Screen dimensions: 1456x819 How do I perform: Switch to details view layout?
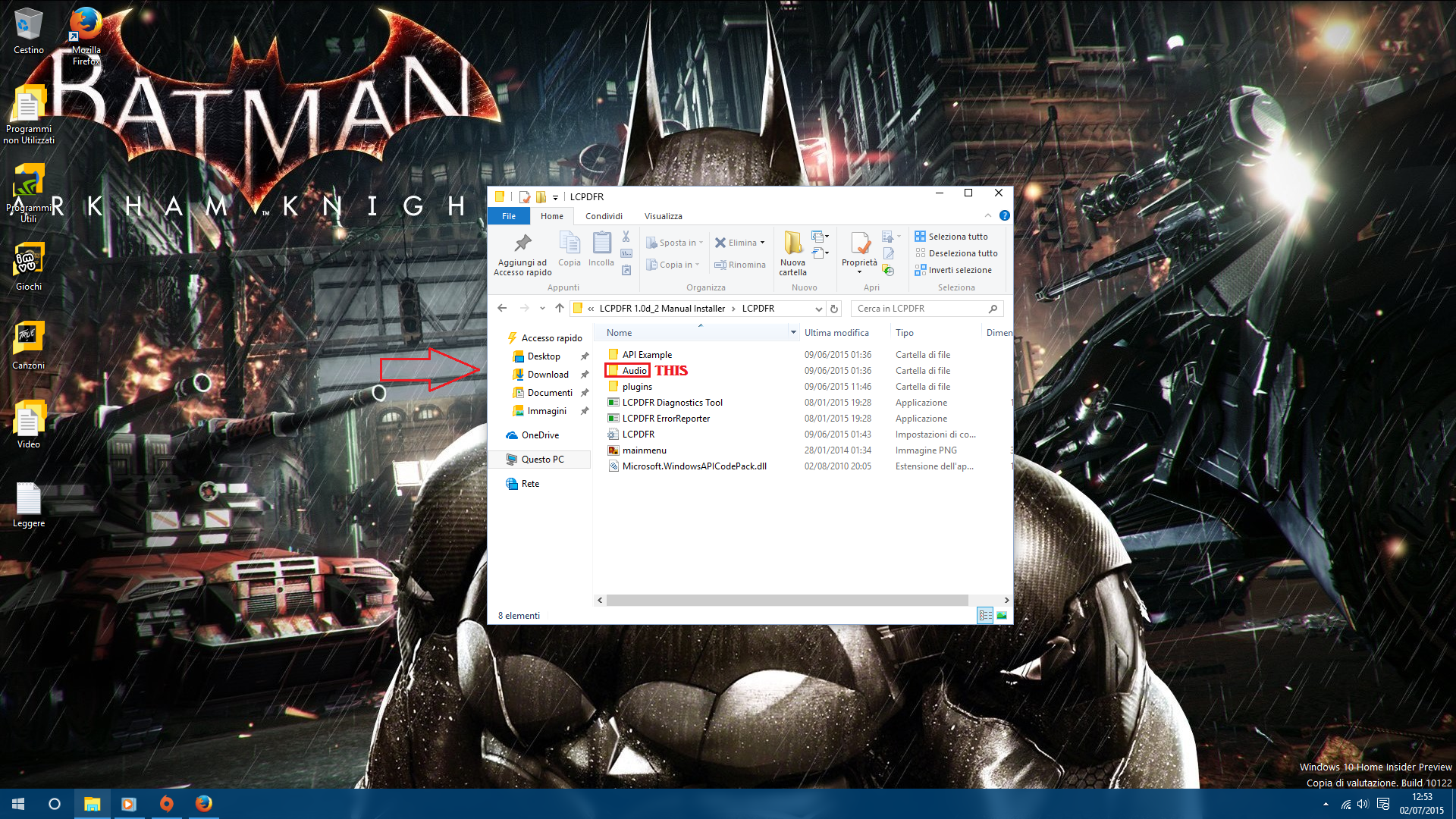tap(984, 616)
